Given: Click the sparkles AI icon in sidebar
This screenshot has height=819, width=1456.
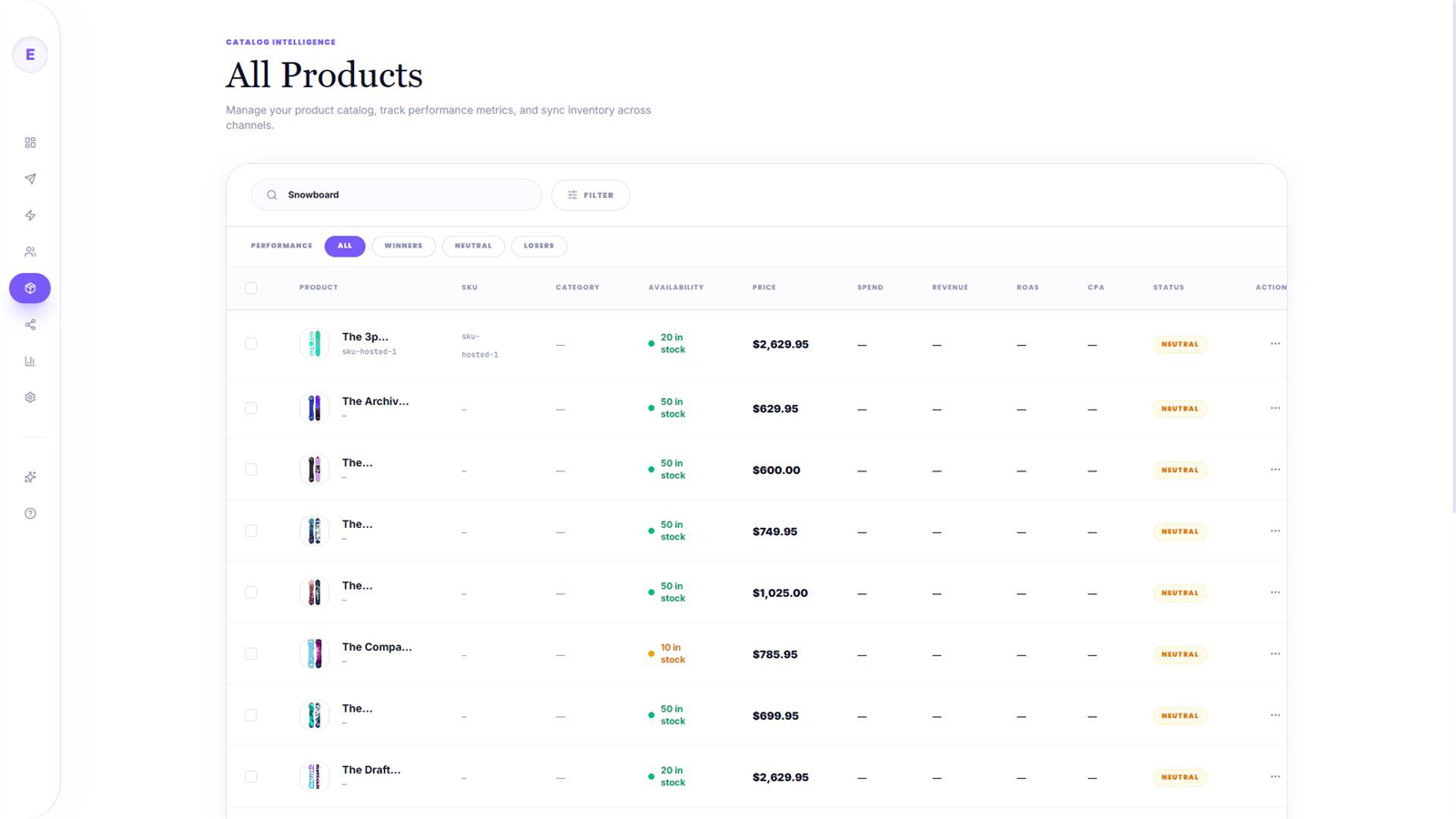Looking at the screenshot, I should (30, 477).
